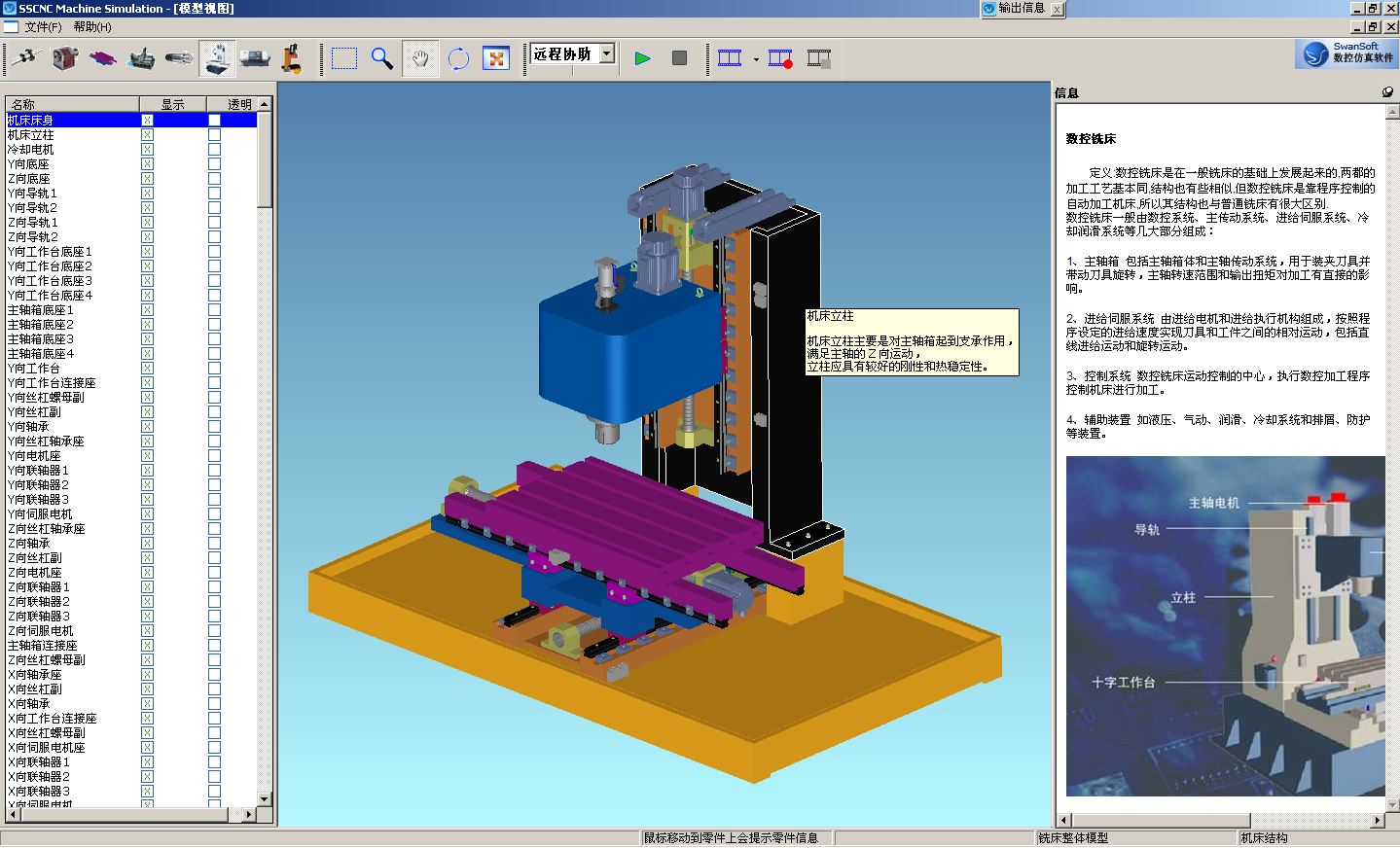Open the 文件(F) menu
Image resolution: width=1400 pixels, height=848 pixels.
coord(43,26)
